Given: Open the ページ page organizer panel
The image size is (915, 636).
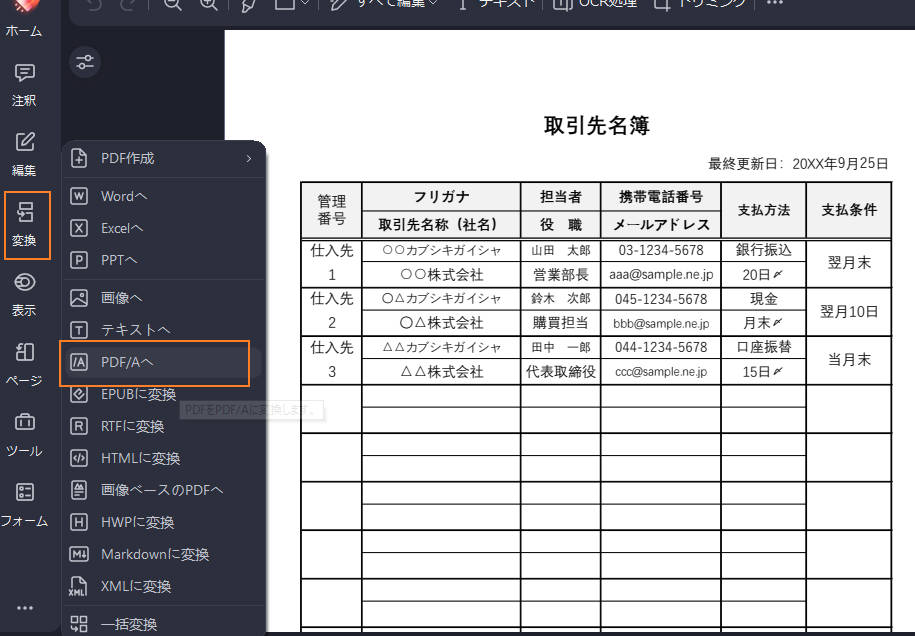Looking at the screenshot, I should tap(25, 360).
